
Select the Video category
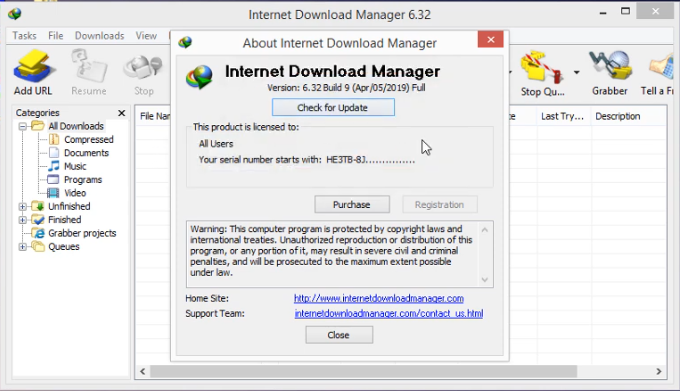(x=75, y=193)
